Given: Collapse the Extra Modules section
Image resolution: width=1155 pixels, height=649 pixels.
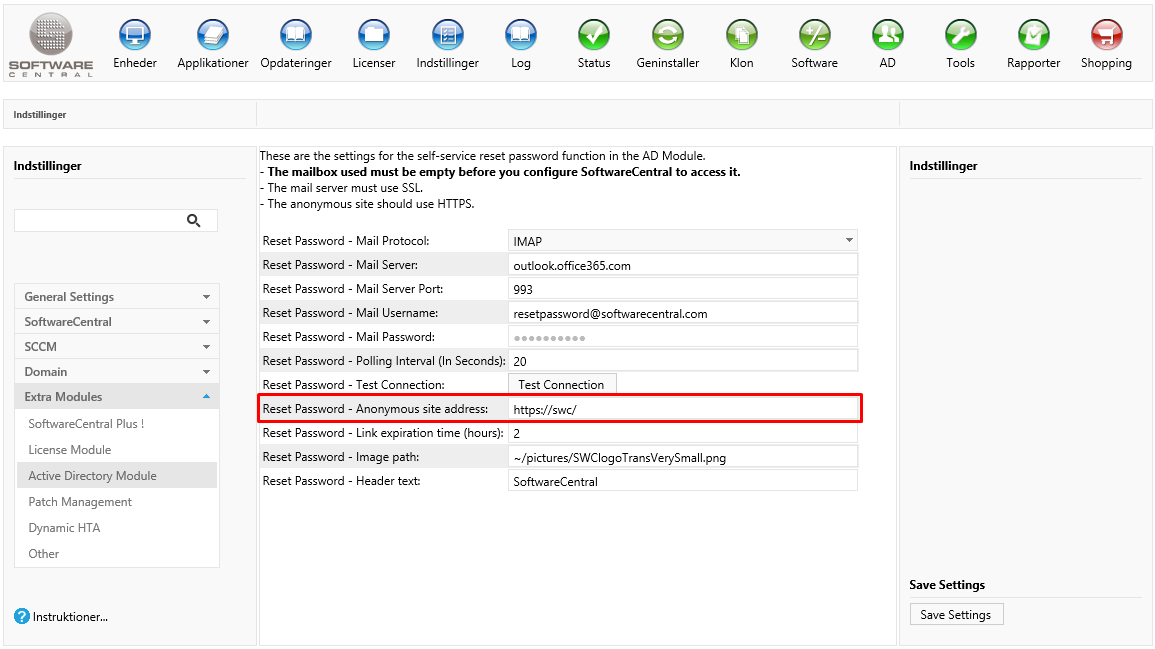Looking at the screenshot, I should click(x=117, y=397).
